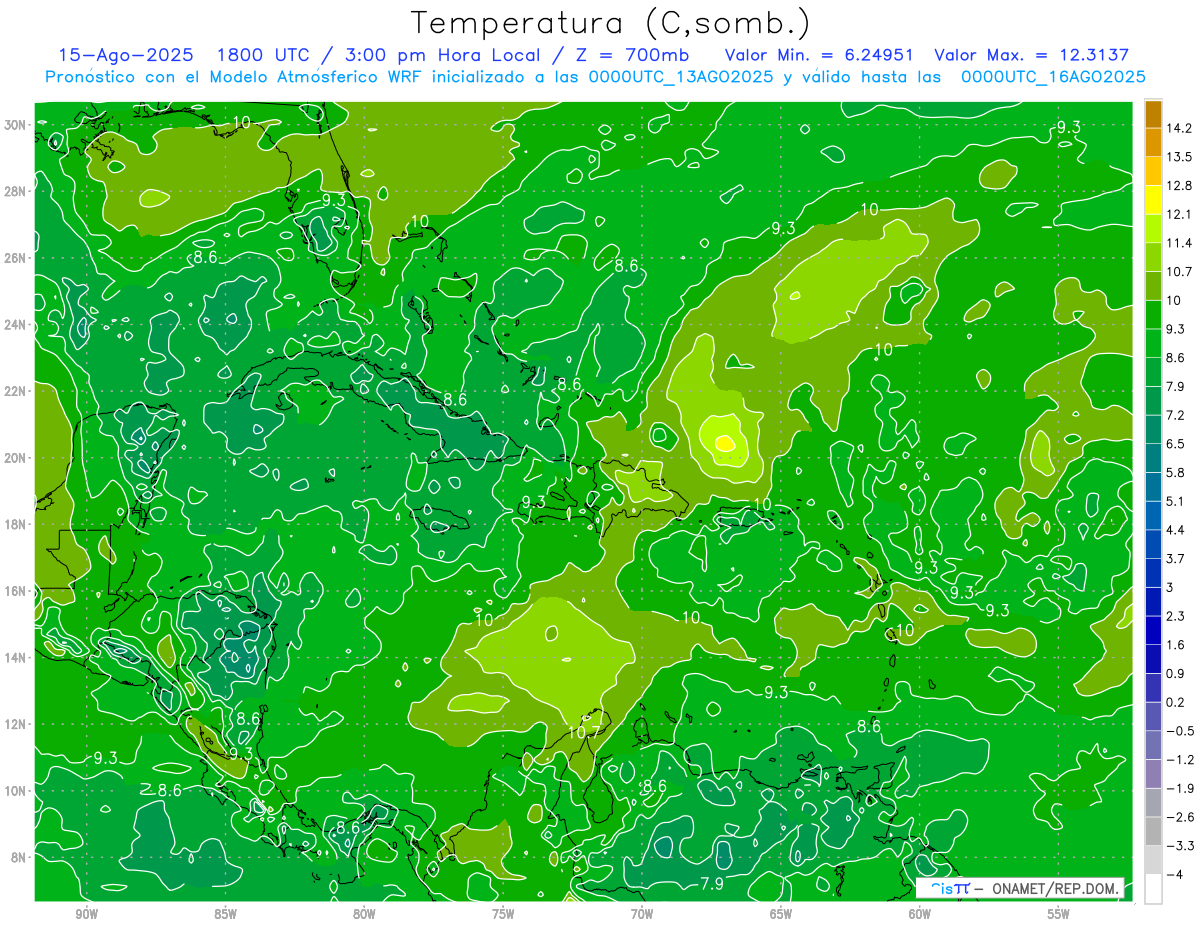Image resolution: width=1200 pixels, height=927 pixels.
Task: Click the ONAMET/REP.DOM. logo box
Action: tap(1019, 887)
